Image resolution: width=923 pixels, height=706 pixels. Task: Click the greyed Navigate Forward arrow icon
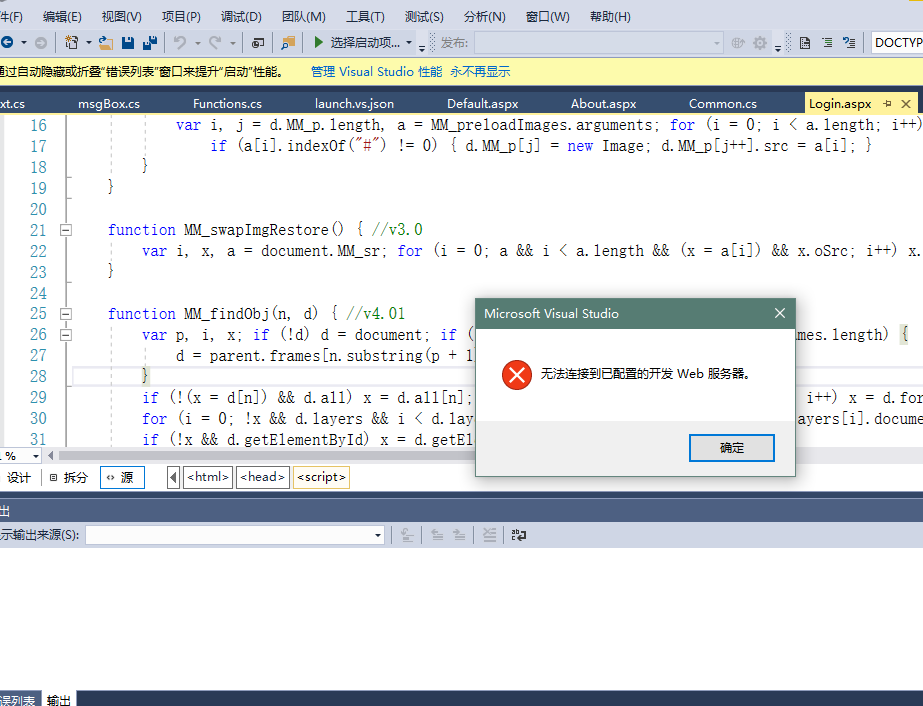pos(41,42)
